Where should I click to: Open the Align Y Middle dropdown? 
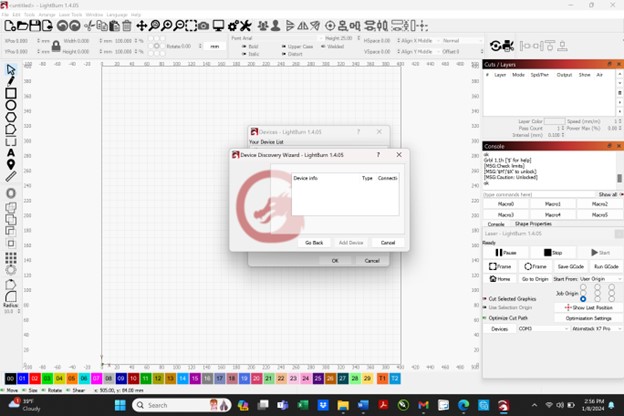coord(419,51)
